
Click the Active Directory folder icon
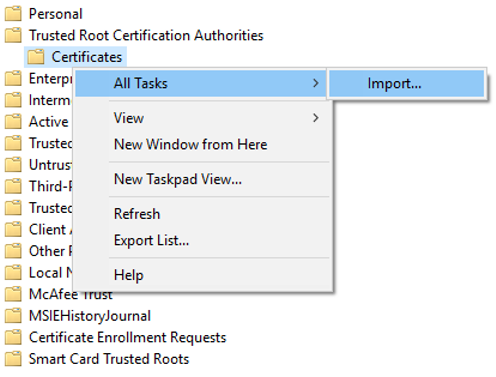[13, 122]
